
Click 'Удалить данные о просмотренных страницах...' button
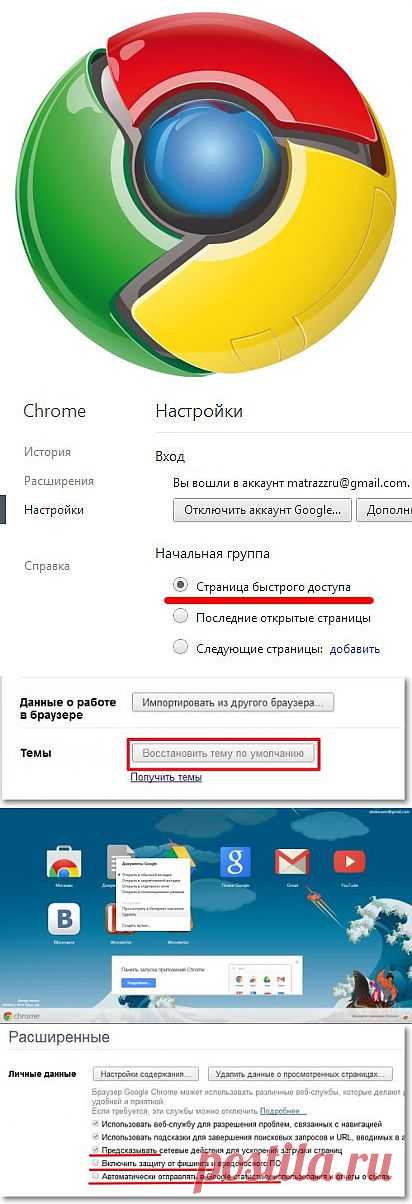(300, 1074)
